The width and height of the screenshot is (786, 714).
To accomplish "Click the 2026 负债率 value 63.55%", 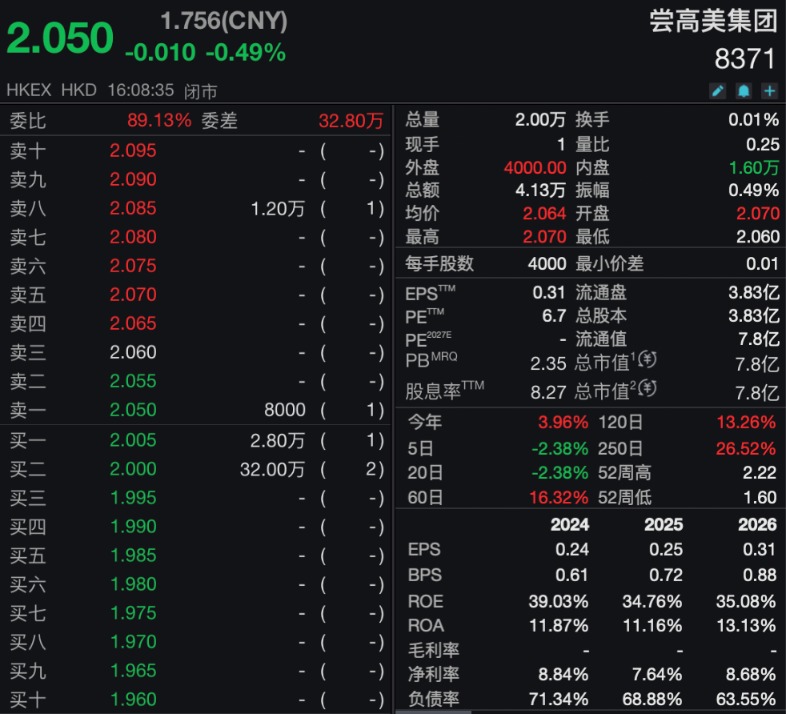I will pos(746,699).
